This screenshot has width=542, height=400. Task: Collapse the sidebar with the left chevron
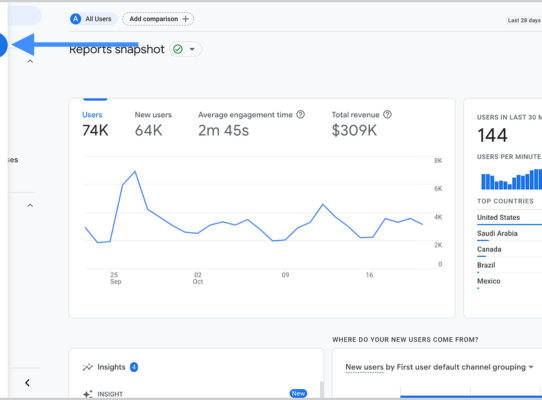coord(27,383)
